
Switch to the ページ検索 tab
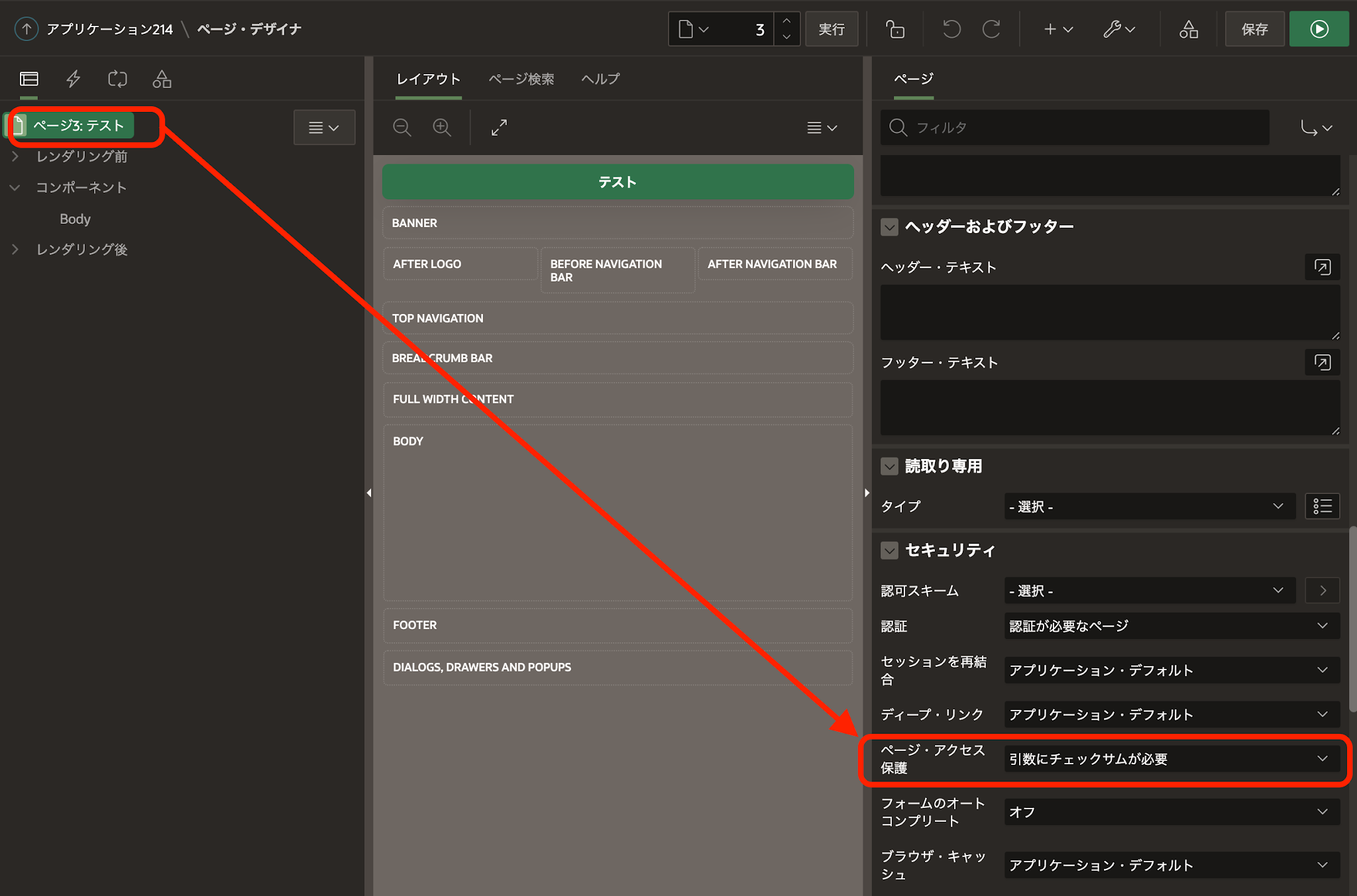521,79
